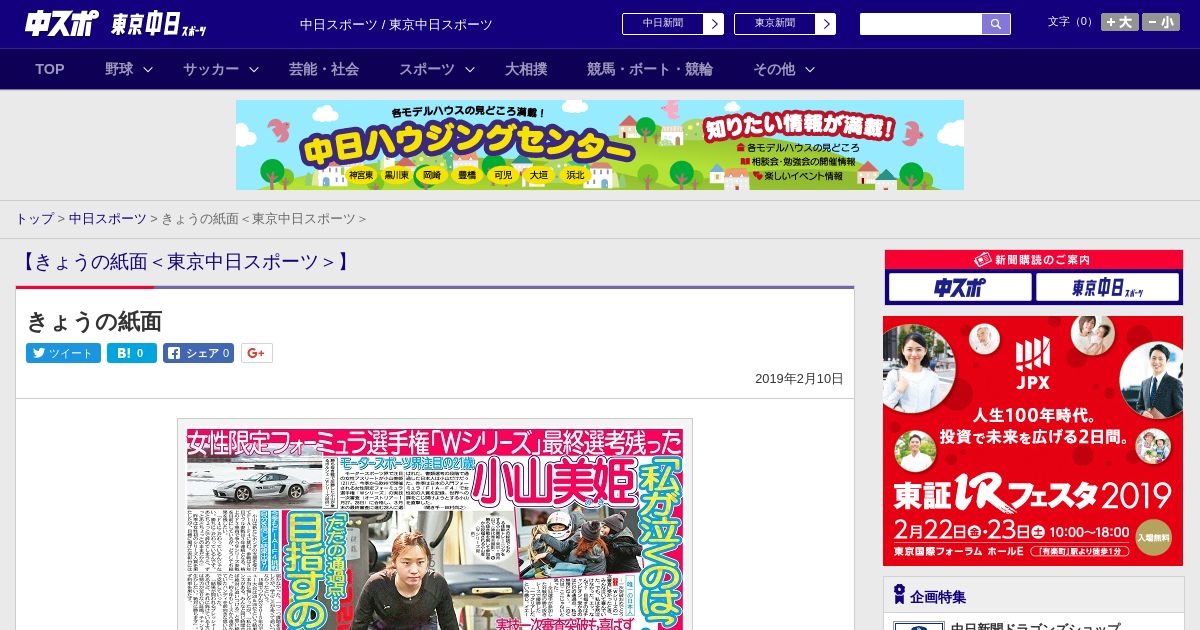Click the きょうの紙面 article heading
1200x630 pixels.
[x=94, y=321]
